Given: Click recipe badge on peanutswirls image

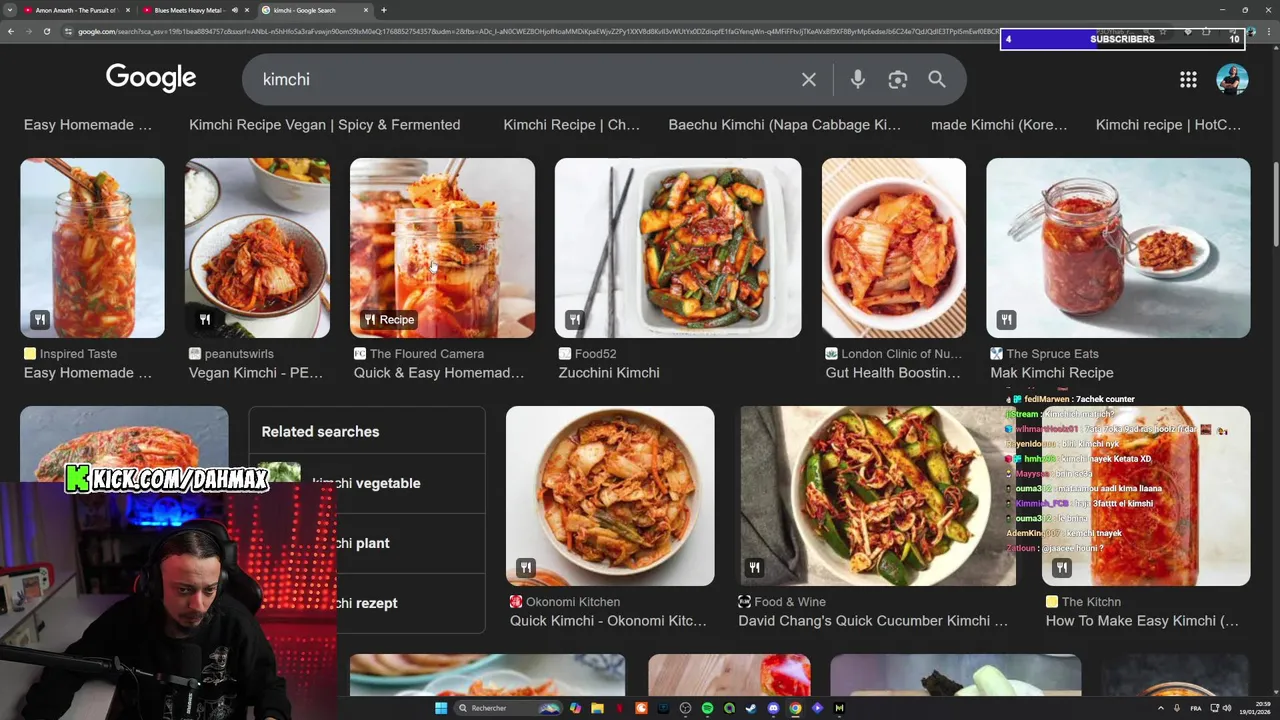Looking at the screenshot, I should tap(204, 320).
